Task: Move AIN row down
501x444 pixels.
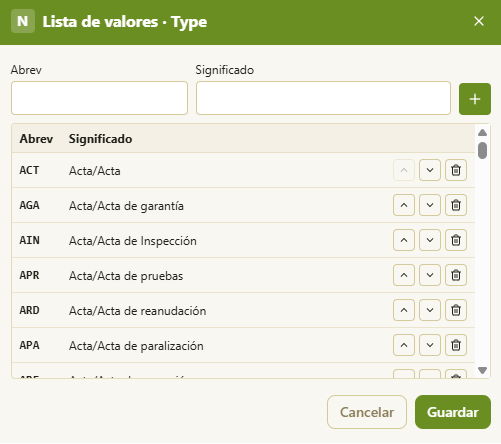Action: (430, 240)
